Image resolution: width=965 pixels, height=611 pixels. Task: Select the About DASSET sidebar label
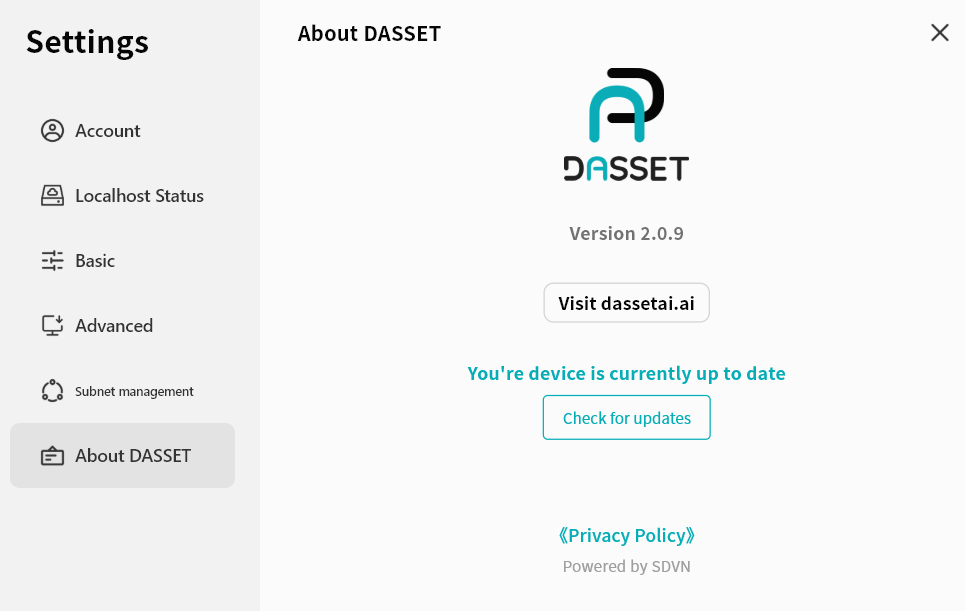[133, 456]
